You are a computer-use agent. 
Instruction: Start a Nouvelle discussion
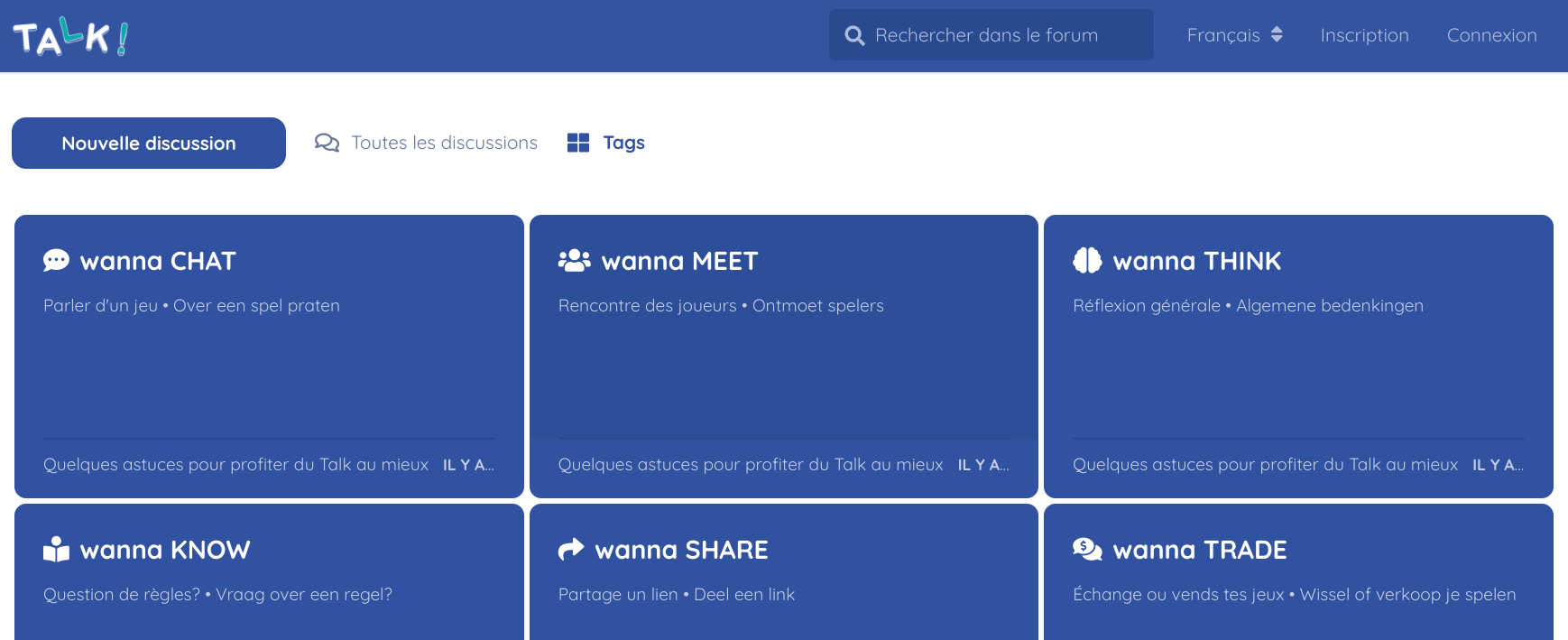[149, 143]
